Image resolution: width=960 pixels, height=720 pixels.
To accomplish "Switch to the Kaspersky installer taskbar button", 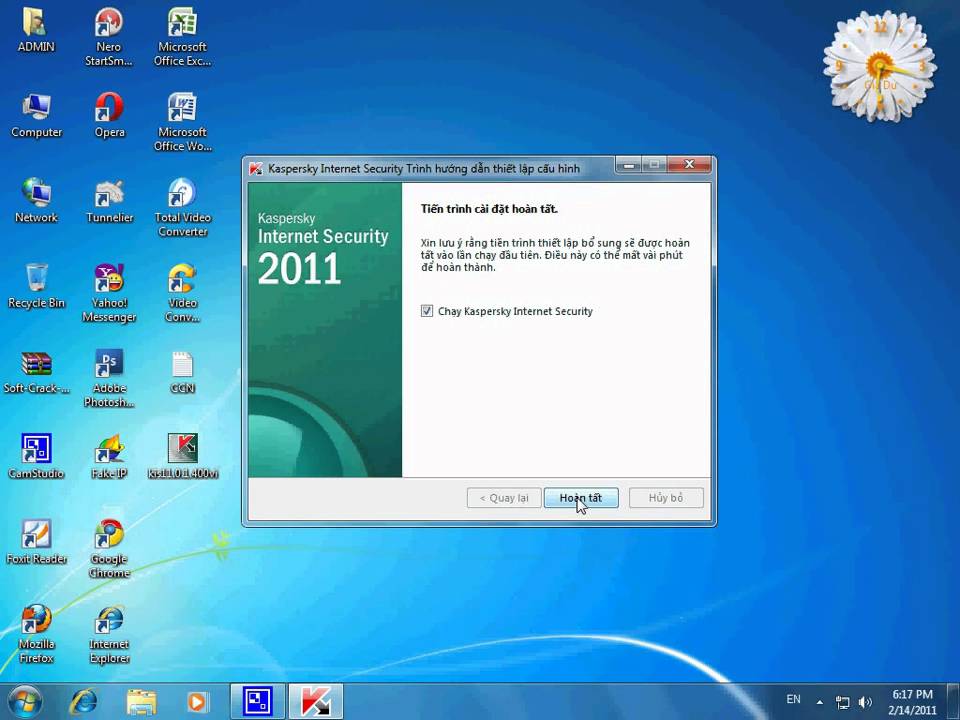I will (x=315, y=702).
